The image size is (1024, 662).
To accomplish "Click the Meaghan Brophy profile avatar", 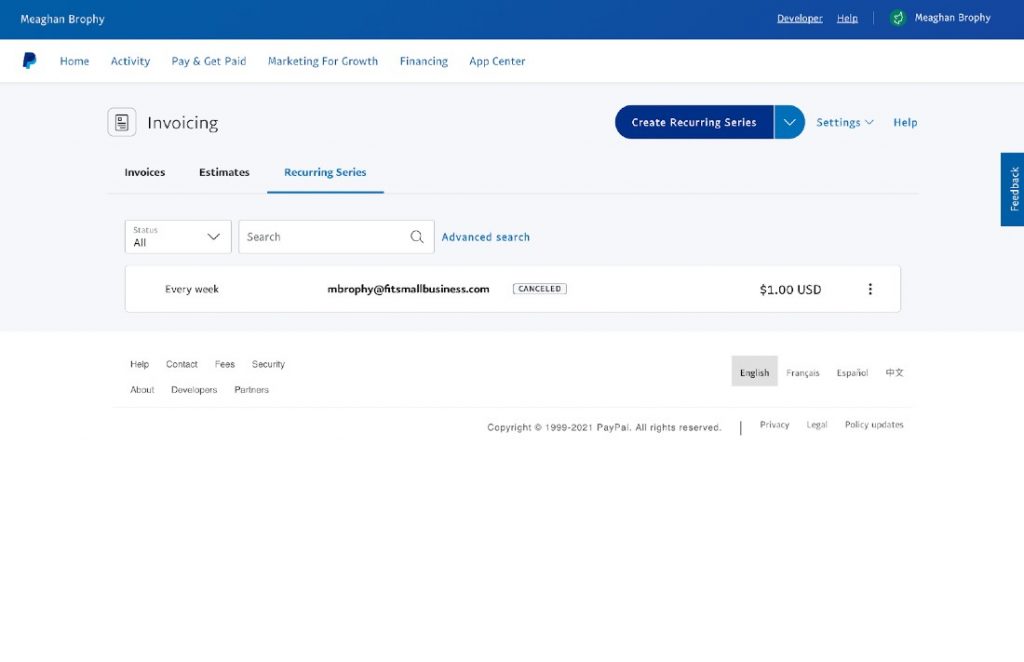I will pos(897,17).
